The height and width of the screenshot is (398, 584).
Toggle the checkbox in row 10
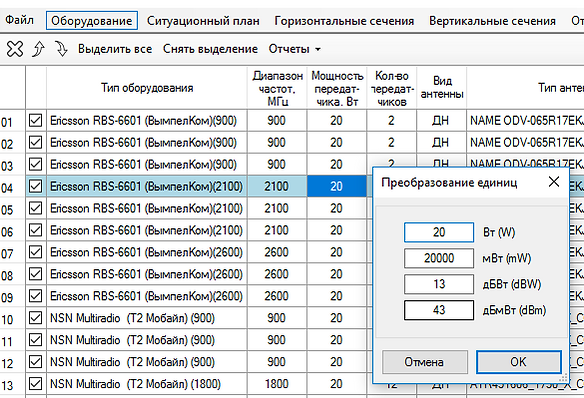tap(35, 318)
